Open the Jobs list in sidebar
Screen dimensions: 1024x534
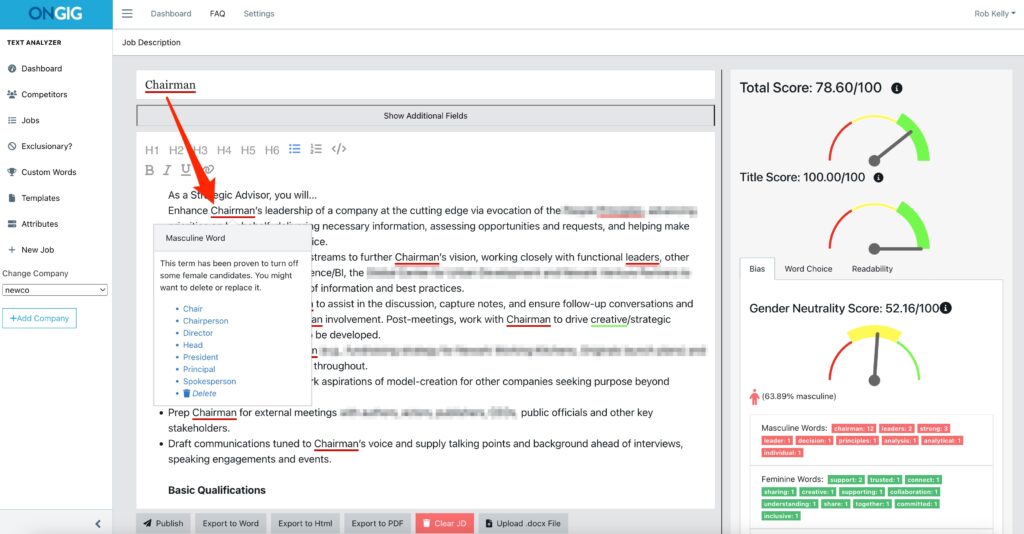click(24, 121)
